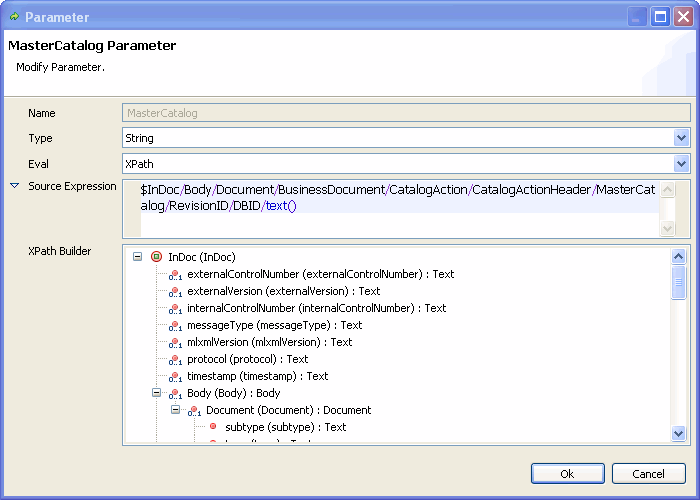Click the externalVersion attribute icon
This screenshot has height=500, width=700.
click(x=175, y=292)
